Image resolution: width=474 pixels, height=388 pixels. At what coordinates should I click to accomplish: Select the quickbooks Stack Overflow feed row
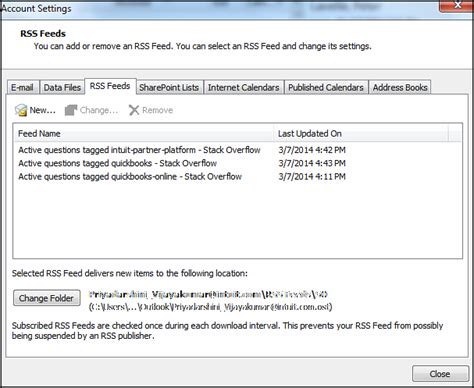237,163
